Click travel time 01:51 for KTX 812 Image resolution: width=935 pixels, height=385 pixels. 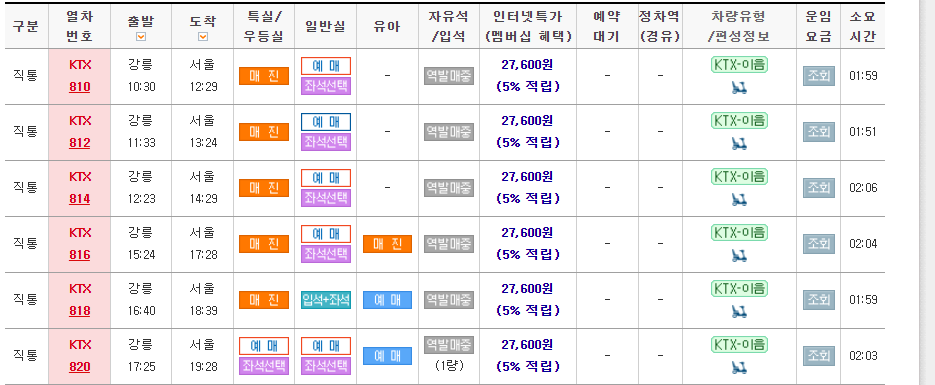tap(863, 132)
